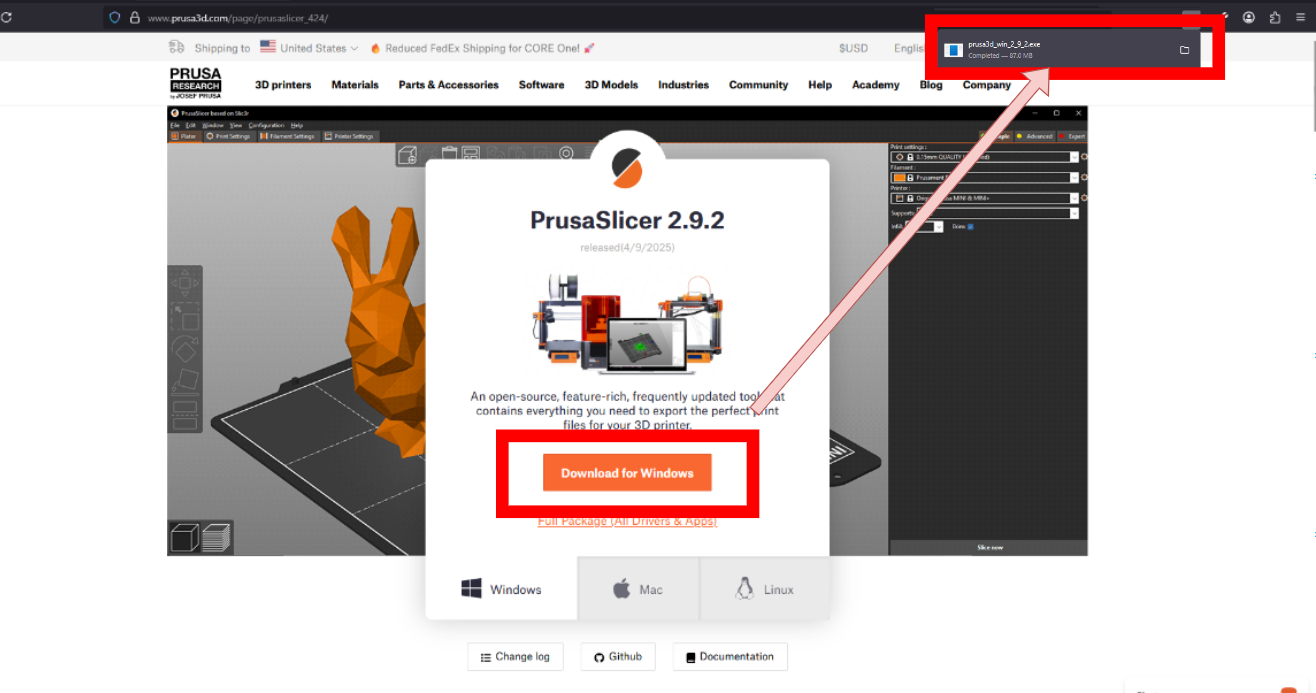Screen dimensions: 1316x693
Task: Click the Download for Windows button
Action: pos(627,473)
